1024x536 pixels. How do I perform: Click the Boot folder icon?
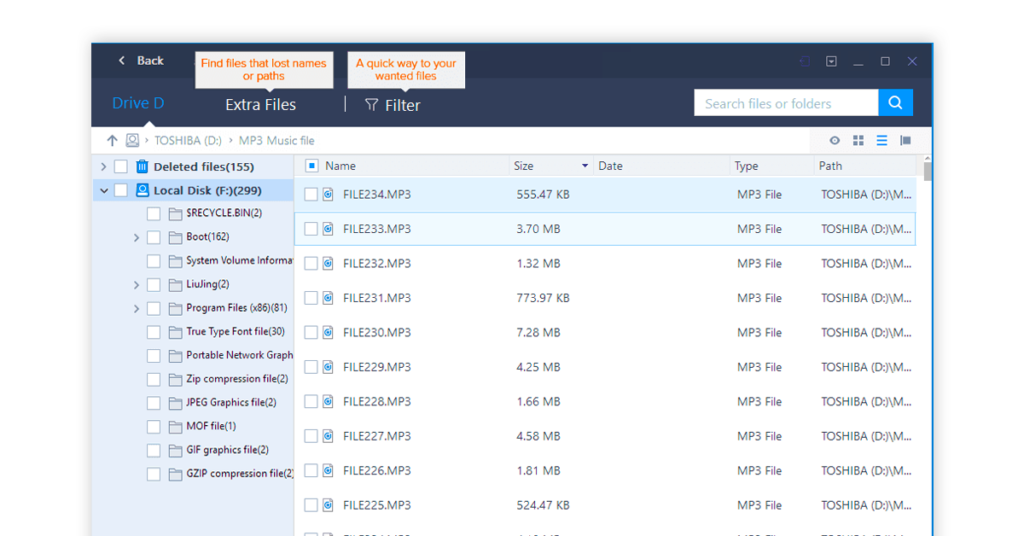[175, 237]
